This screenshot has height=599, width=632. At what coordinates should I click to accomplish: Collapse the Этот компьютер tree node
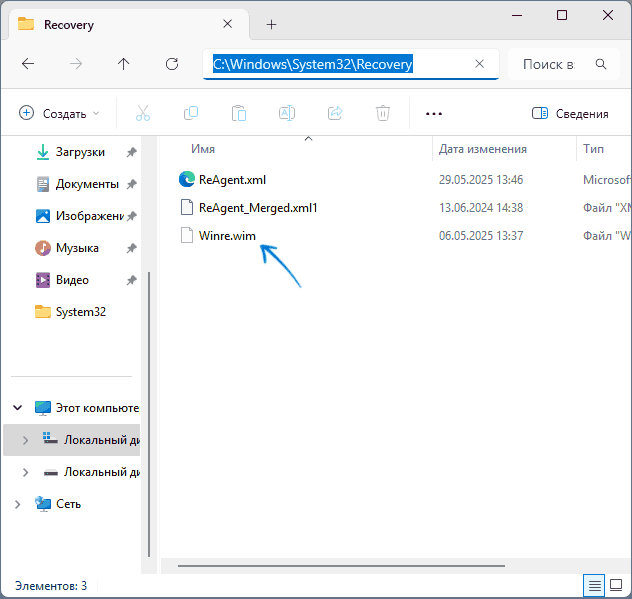[17, 408]
